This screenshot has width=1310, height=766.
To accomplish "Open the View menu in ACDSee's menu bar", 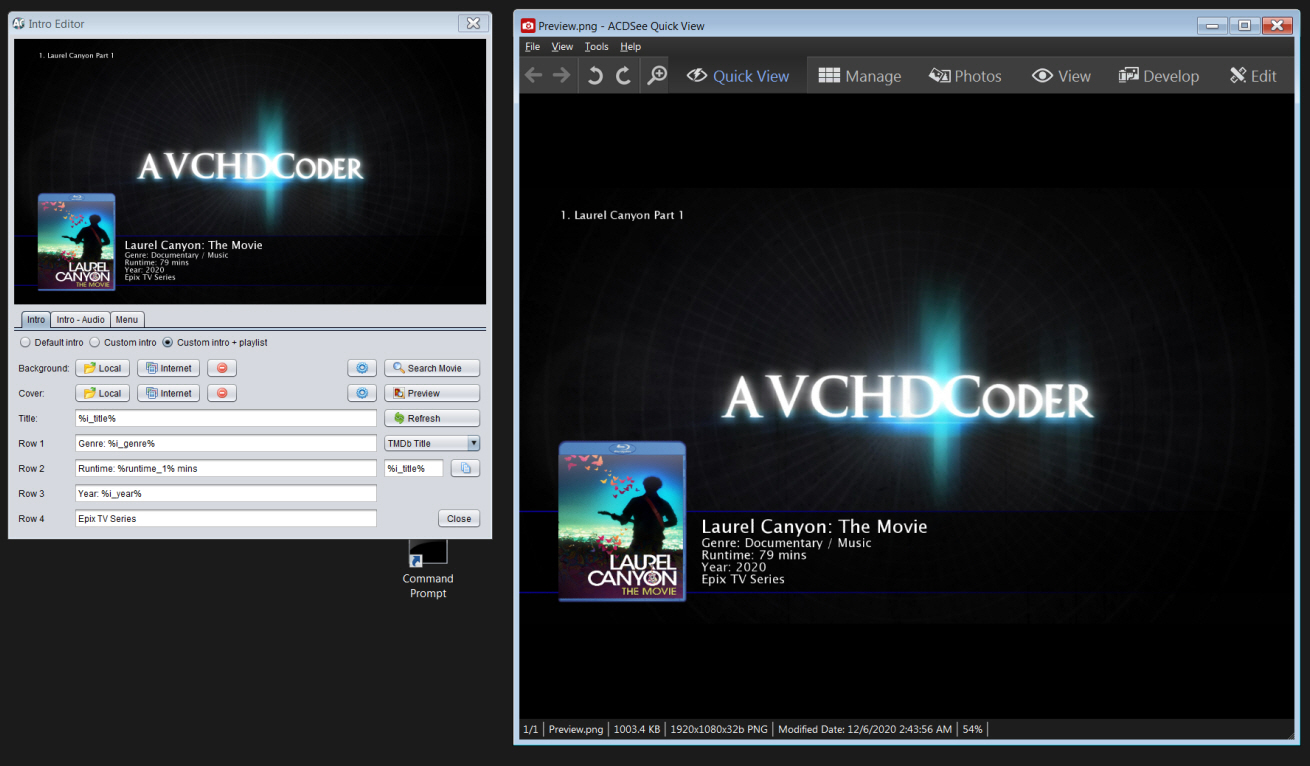I will (563, 47).
